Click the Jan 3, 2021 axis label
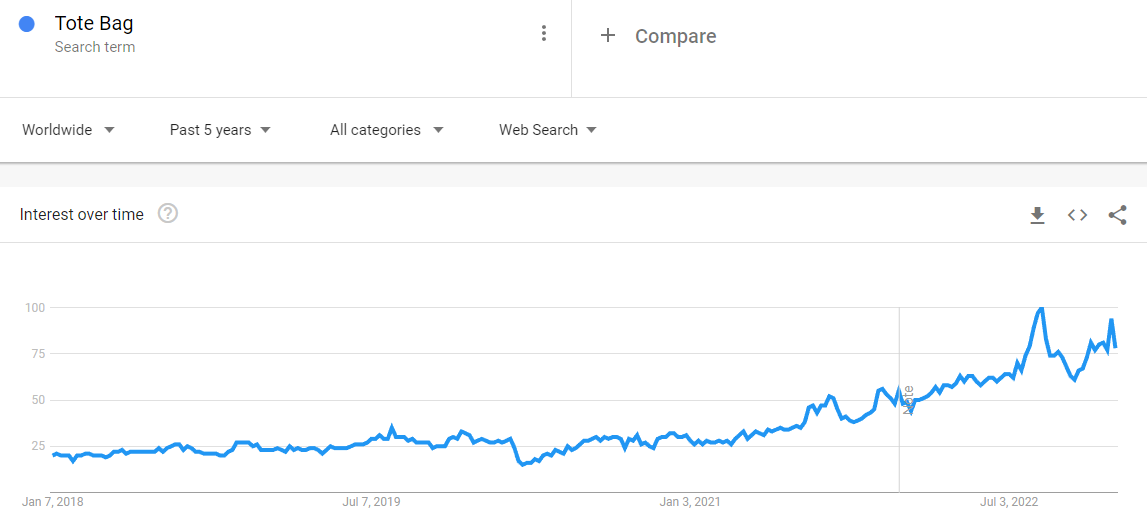Screen dimensions: 1147x523 pos(690,501)
